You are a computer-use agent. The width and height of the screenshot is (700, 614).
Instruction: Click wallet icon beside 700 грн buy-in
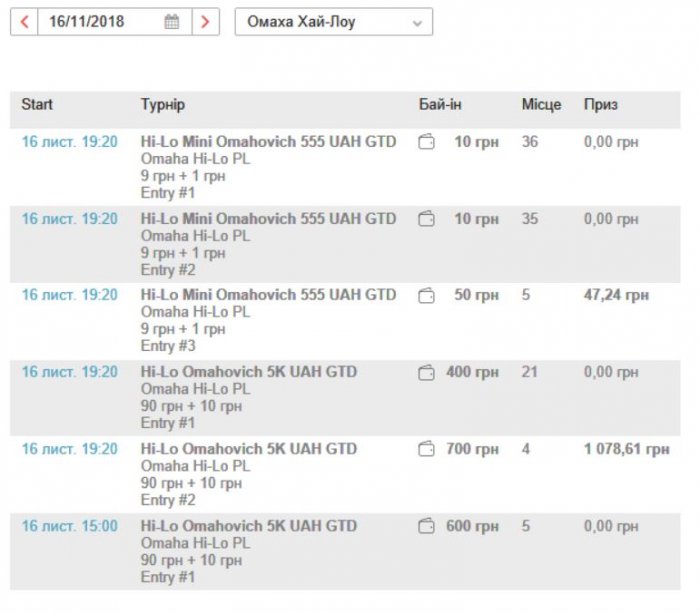426,449
